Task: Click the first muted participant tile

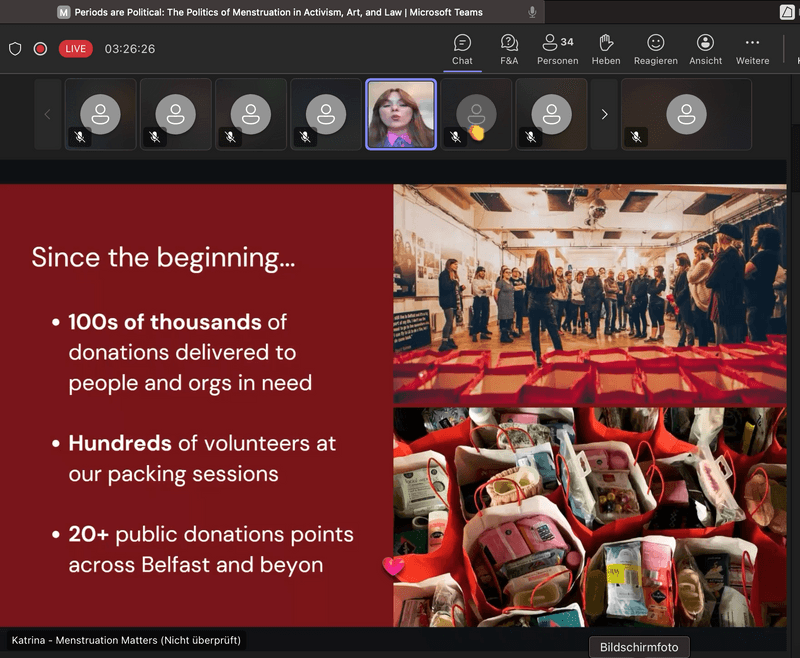Action: pos(100,115)
